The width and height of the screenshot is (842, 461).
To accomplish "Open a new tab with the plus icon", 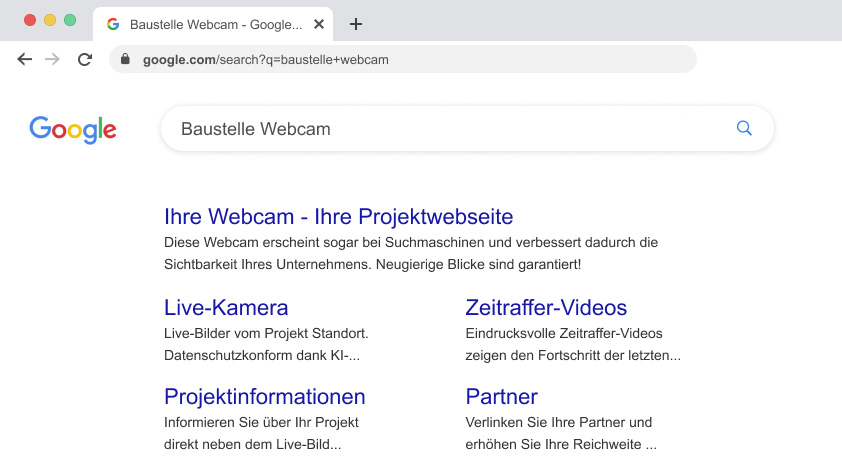I will (x=355, y=24).
